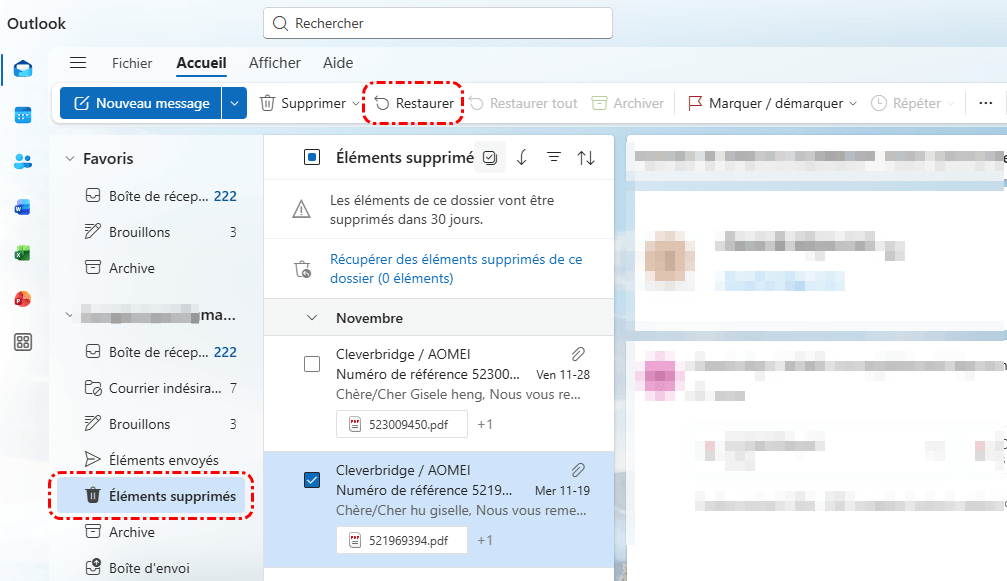Click the sort order arrows icon
This screenshot has width=1007, height=581.
tap(586, 157)
